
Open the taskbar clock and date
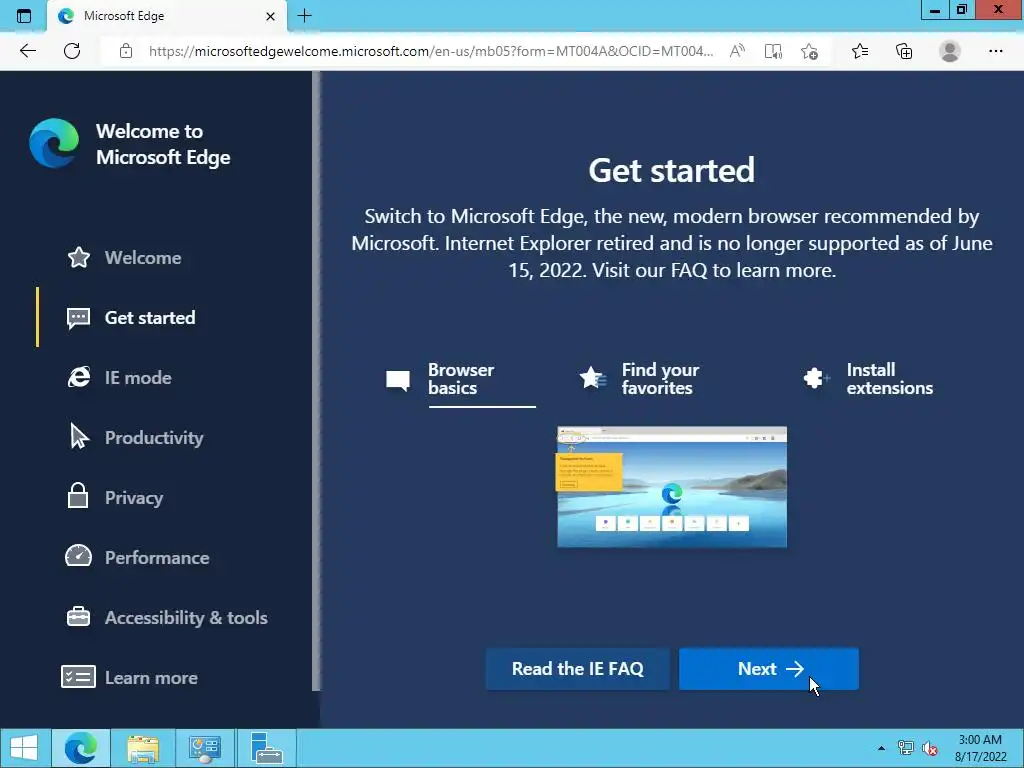(x=980, y=748)
